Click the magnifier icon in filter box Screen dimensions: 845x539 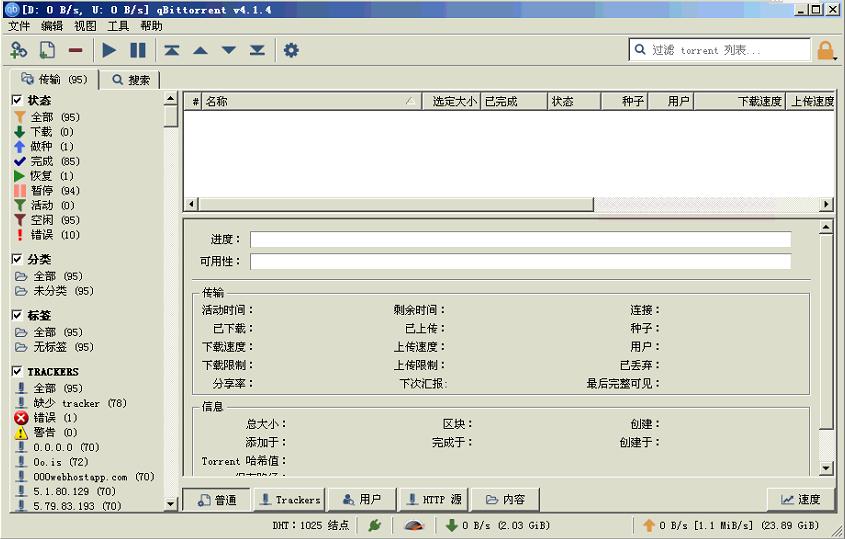tap(640, 50)
